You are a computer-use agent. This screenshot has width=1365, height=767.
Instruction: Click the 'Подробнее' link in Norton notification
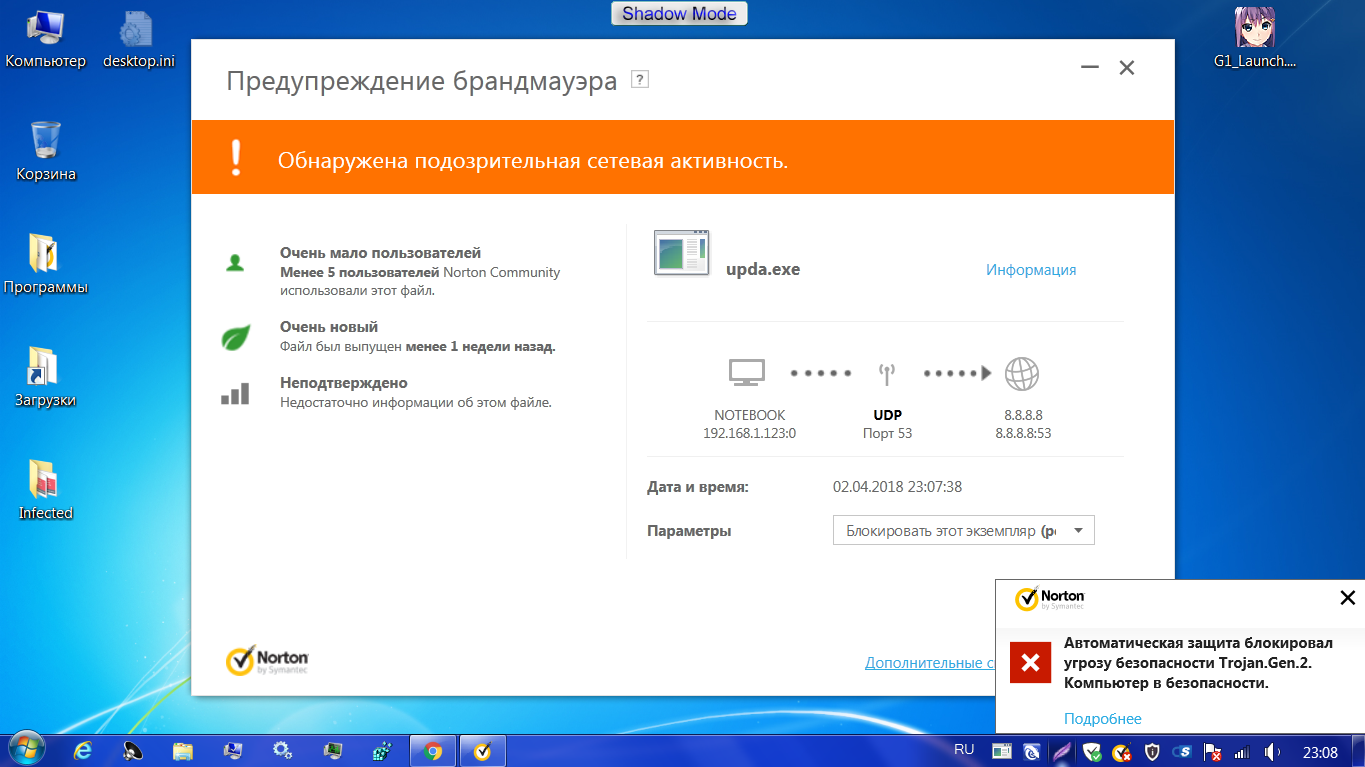coord(1103,719)
